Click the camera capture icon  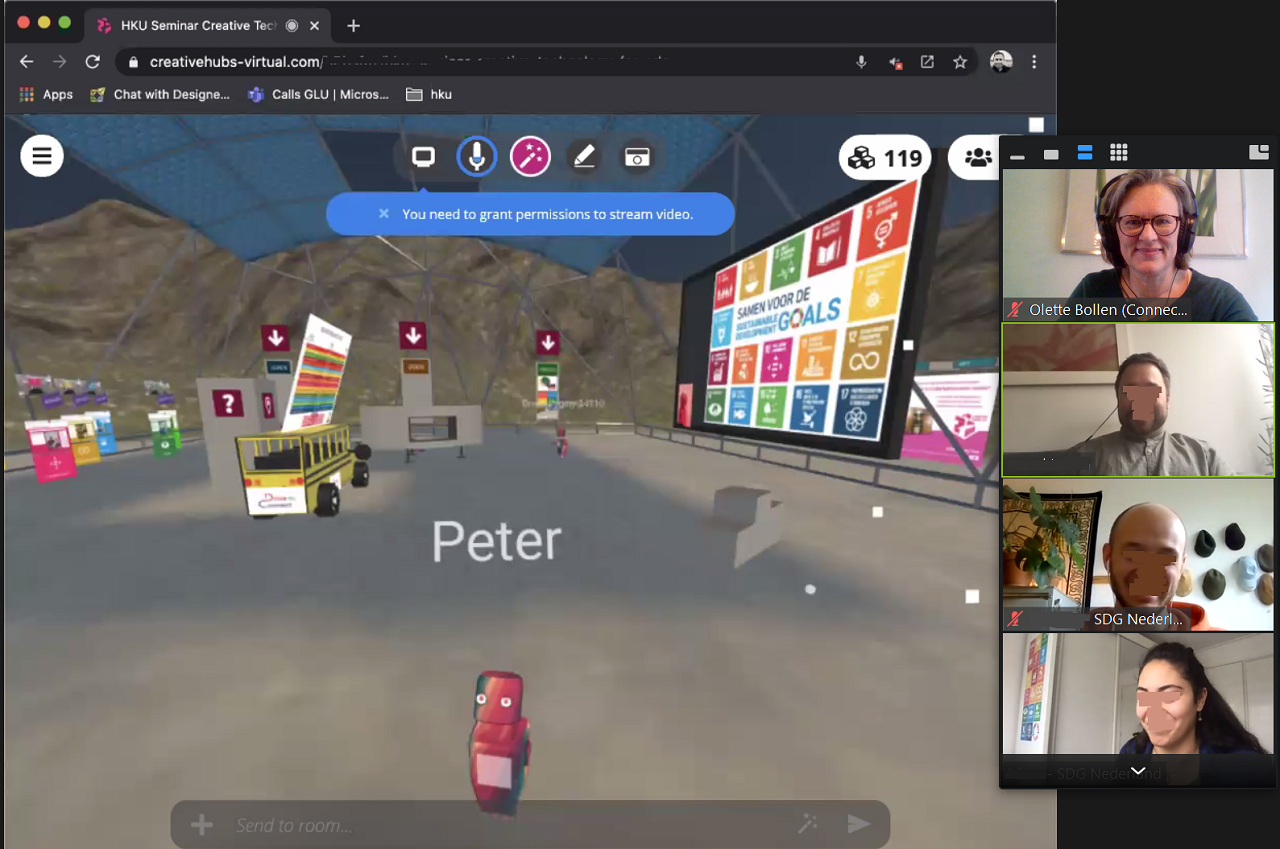pyautogui.click(x=637, y=157)
